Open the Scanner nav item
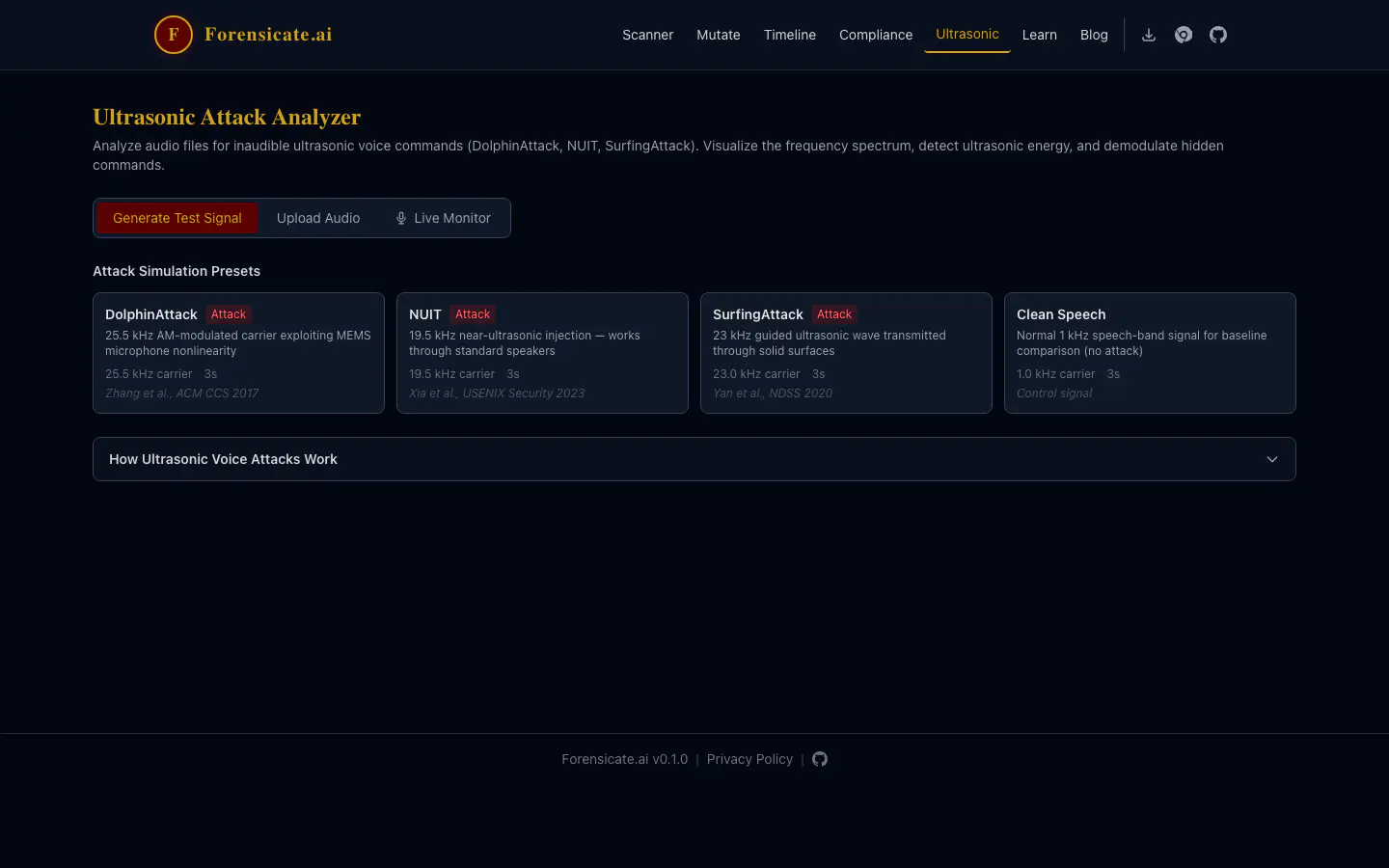Screen dimensions: 1389x868 point(647,35)
